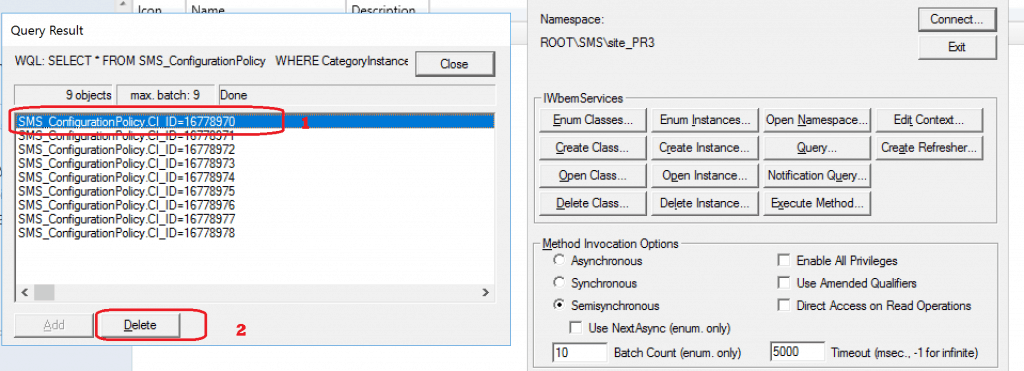Click Edit Context... button
The image size is (1024, 371).
click(x=928, y=120)
